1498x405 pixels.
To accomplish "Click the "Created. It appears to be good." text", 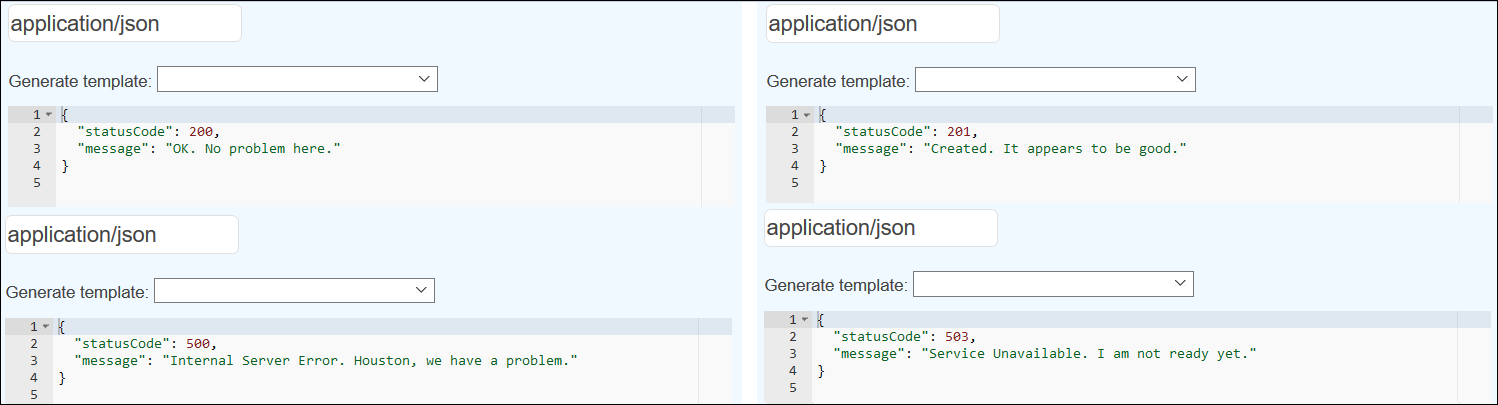I will [1054, 149].
